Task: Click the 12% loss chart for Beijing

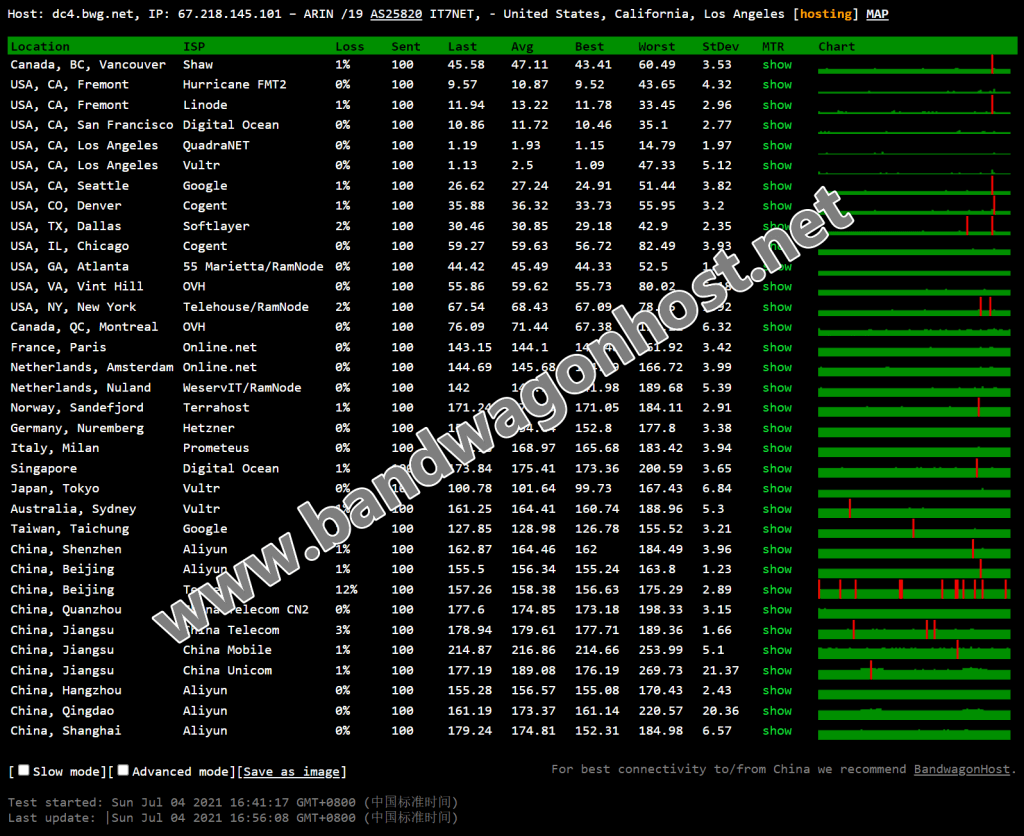Action: click(x=914, y=589)
